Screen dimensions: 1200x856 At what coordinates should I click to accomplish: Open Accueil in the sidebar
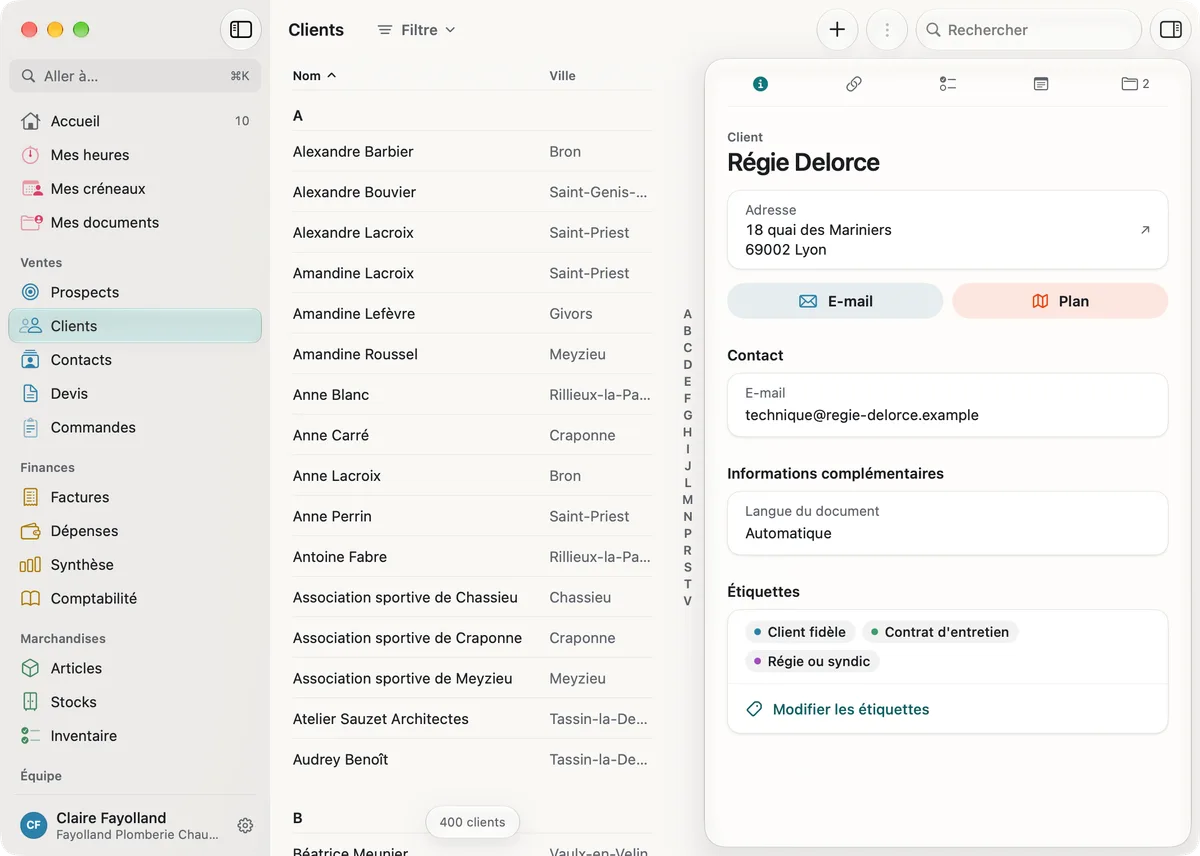tap(135, 121)
